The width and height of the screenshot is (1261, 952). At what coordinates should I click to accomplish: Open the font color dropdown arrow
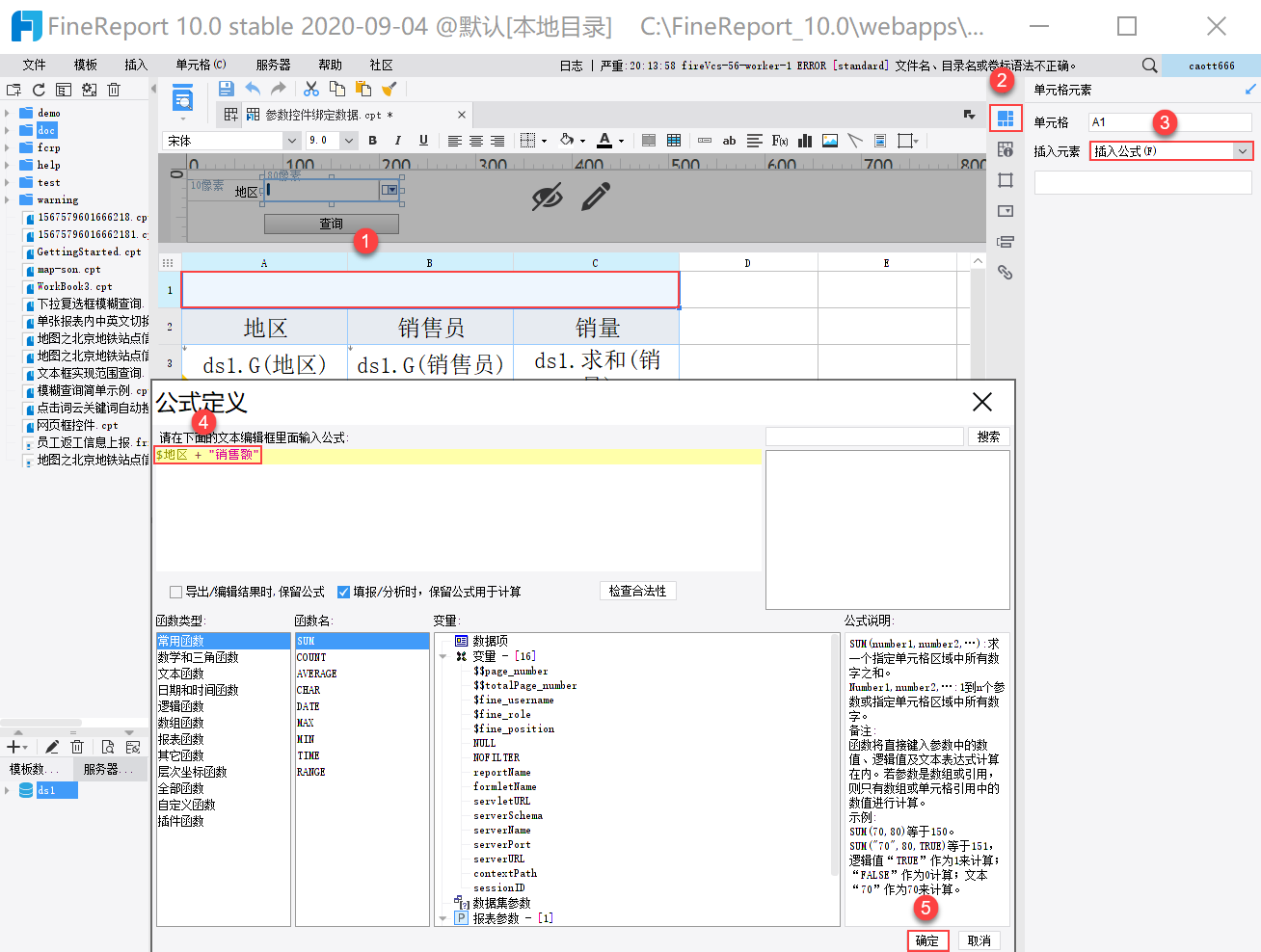622,141
